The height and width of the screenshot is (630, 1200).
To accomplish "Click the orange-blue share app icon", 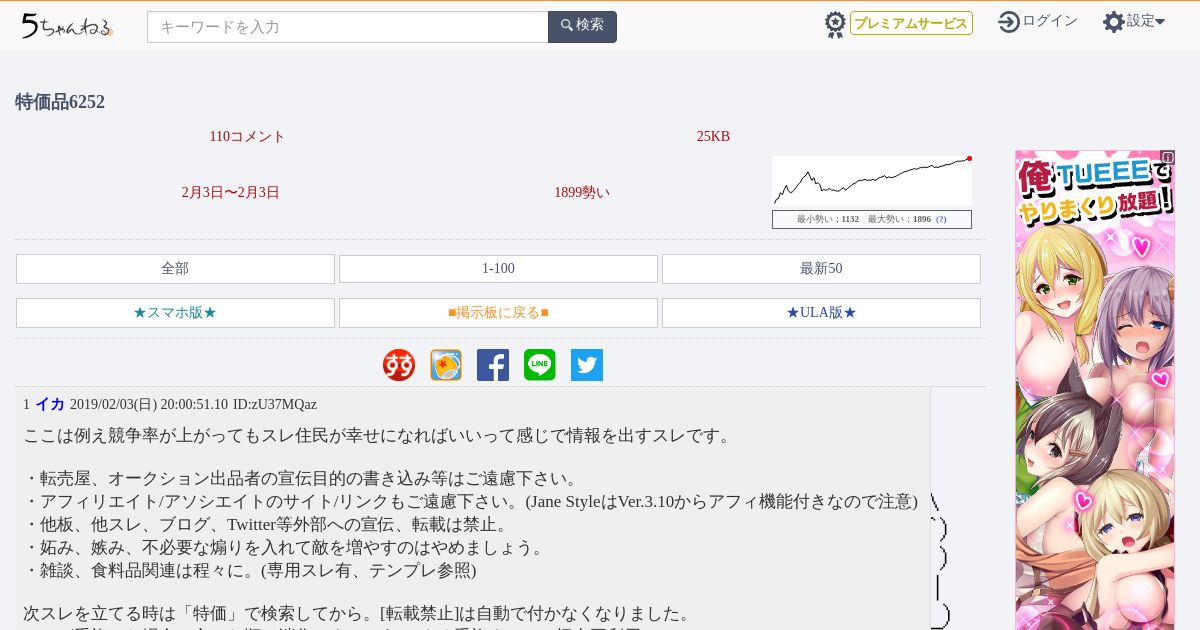I will pyautogui.click(x=446, y=365).
